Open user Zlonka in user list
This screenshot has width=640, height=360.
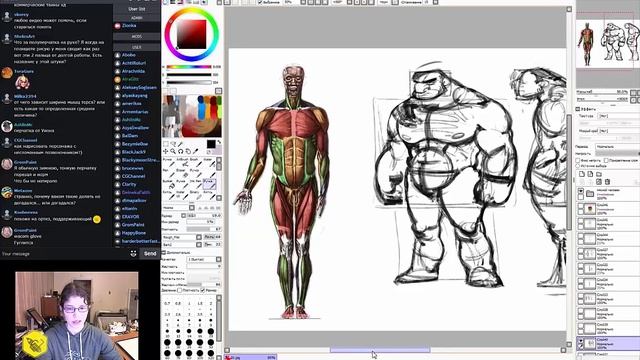129,25
